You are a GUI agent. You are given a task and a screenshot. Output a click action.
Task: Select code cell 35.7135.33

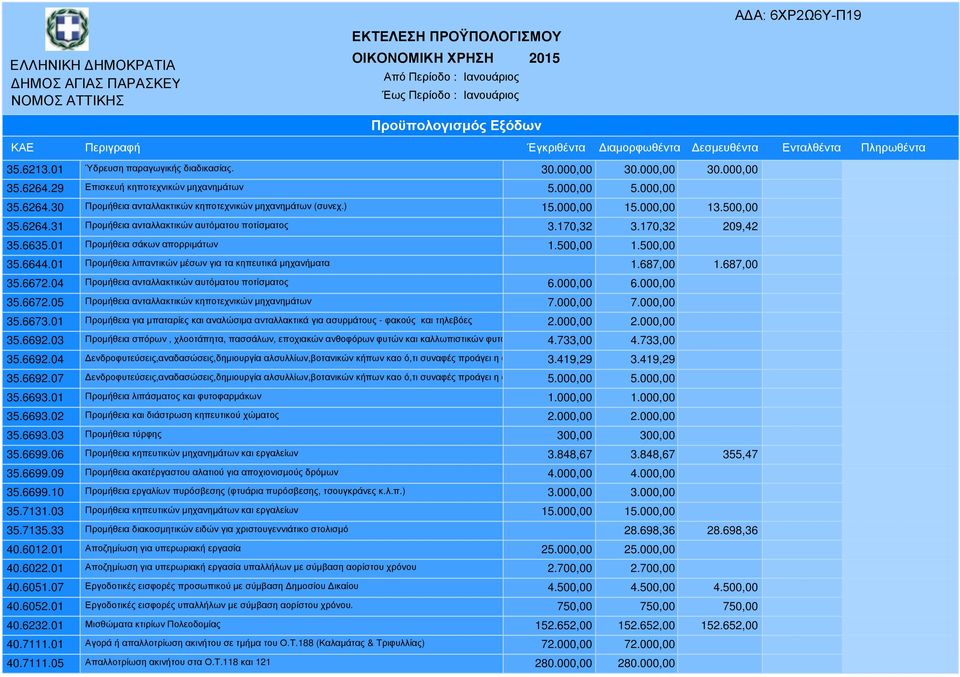pyautogui.click(x=41, y=530)
